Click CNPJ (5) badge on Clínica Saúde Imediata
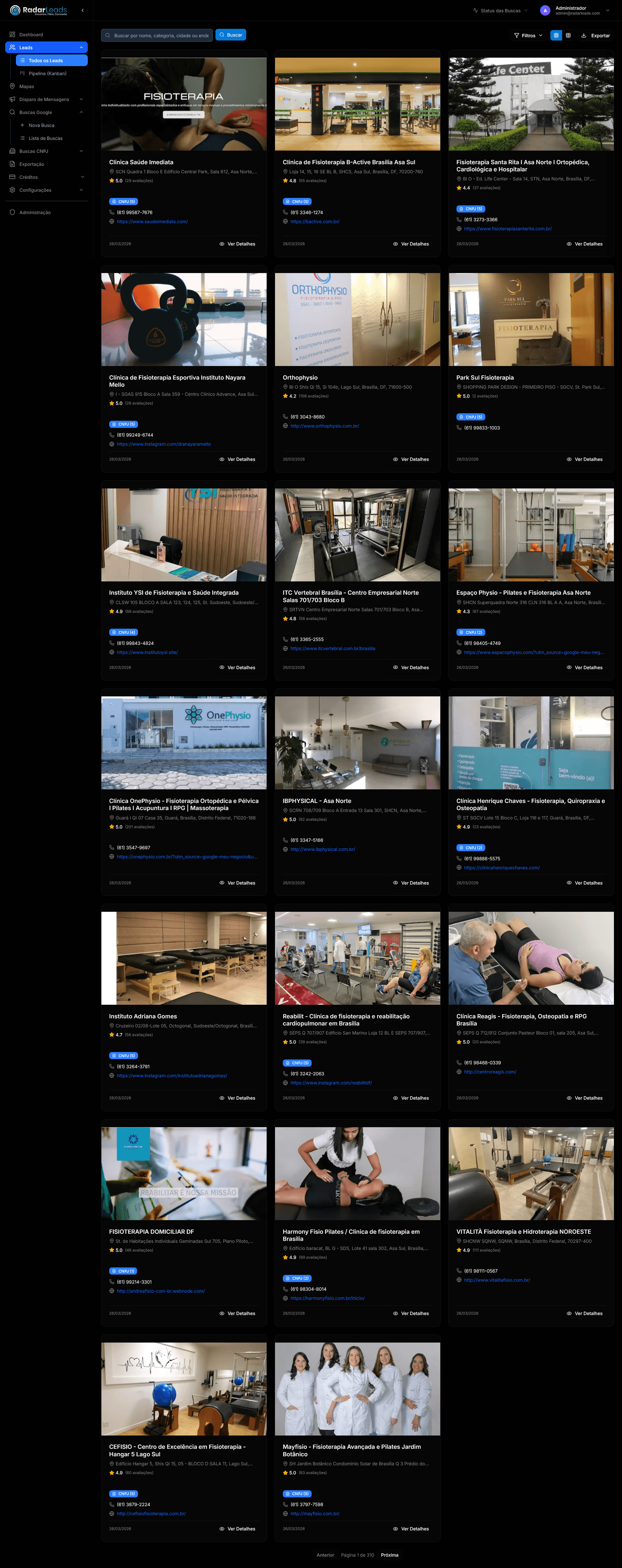 click(123, 201)
